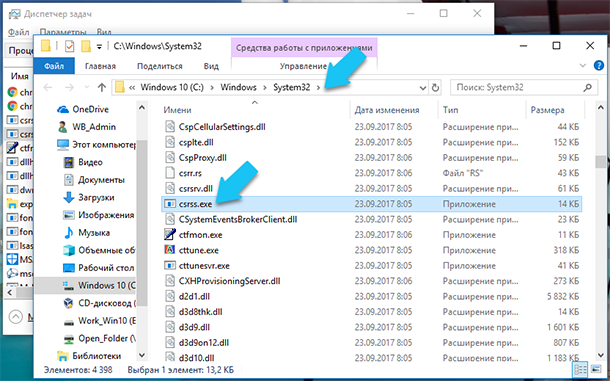Screen dimensions: 610x381
Task: Select CD-дисковод in navigation pane
Action: coord(107,303)
